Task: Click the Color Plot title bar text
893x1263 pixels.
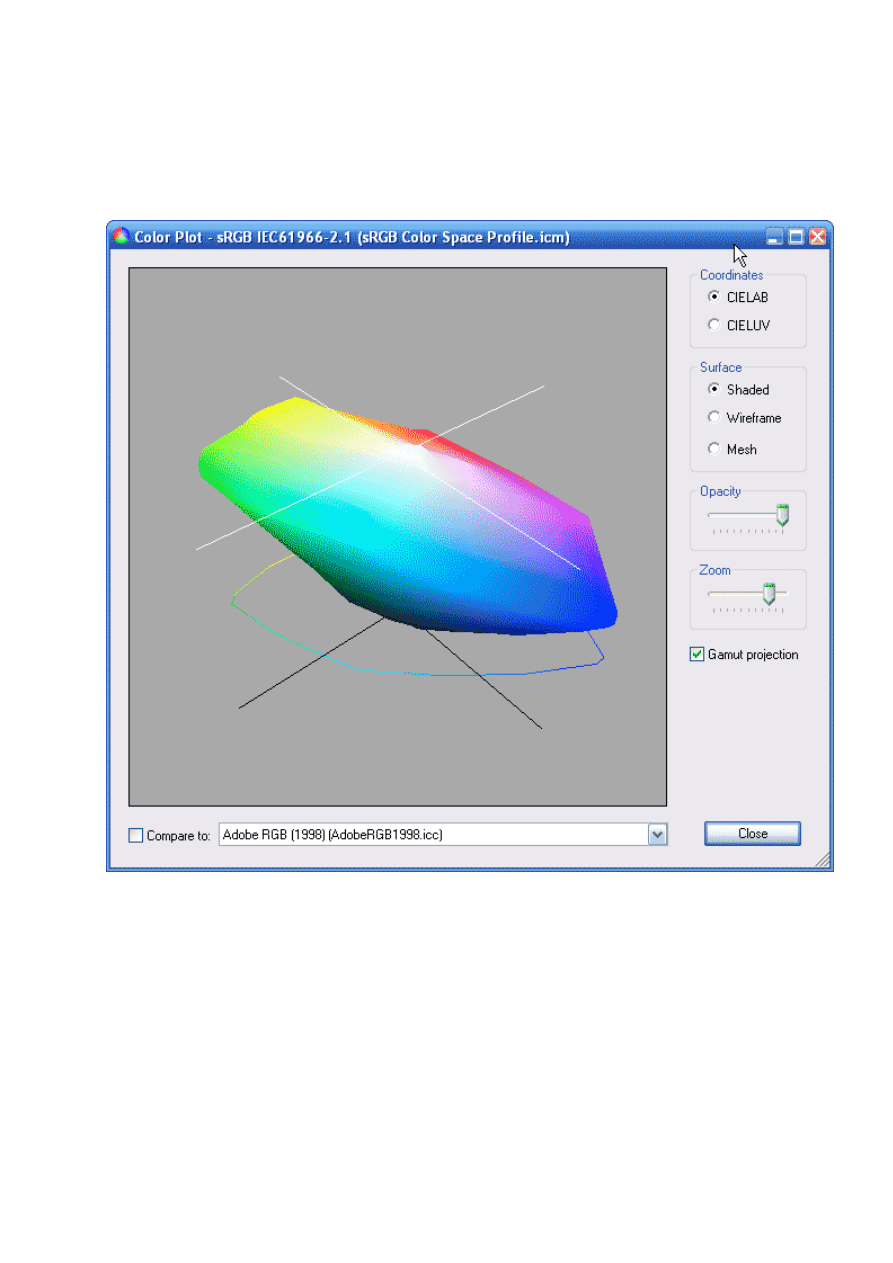Action: click(352, 237)
